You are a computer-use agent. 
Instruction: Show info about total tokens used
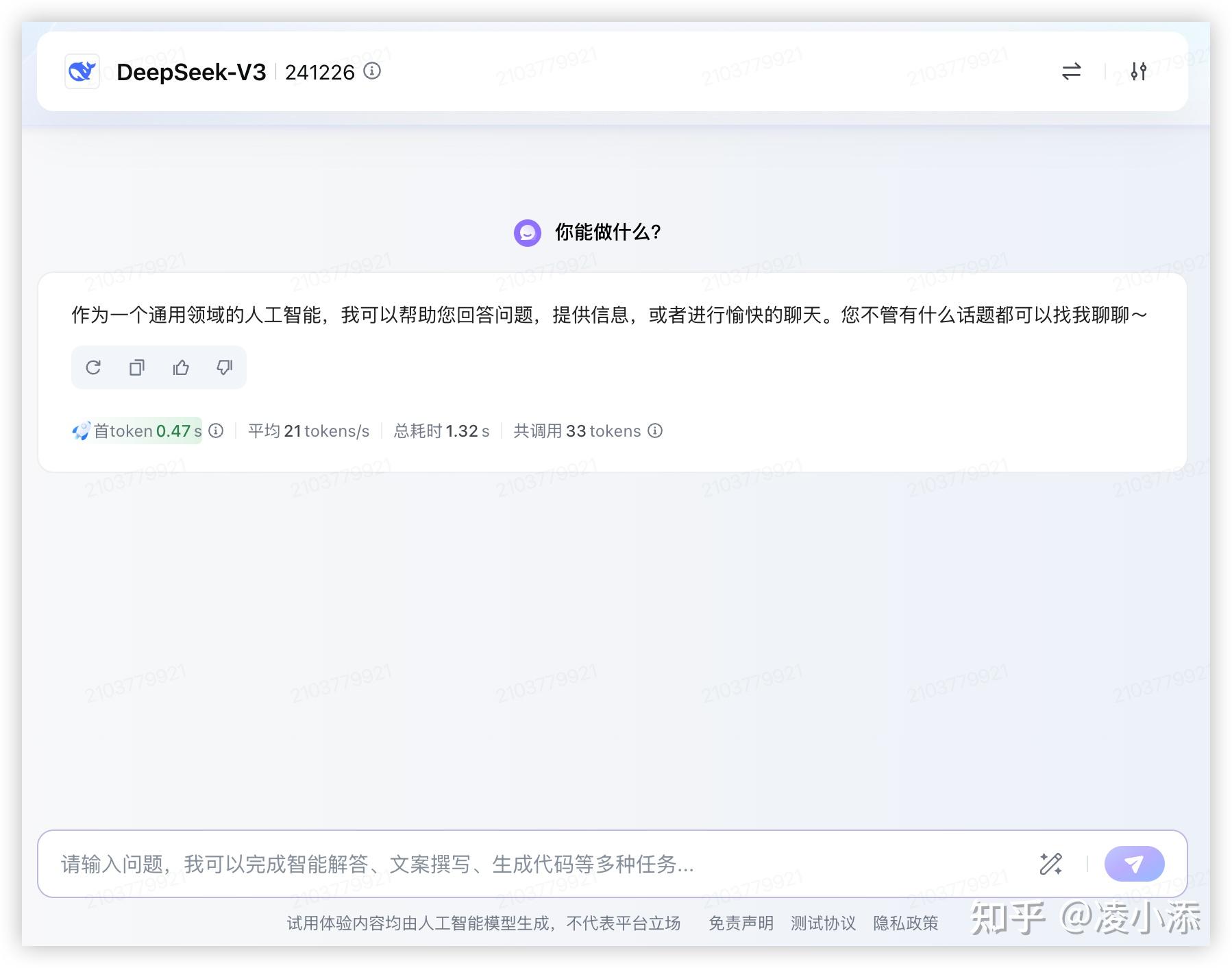point(655,431)
